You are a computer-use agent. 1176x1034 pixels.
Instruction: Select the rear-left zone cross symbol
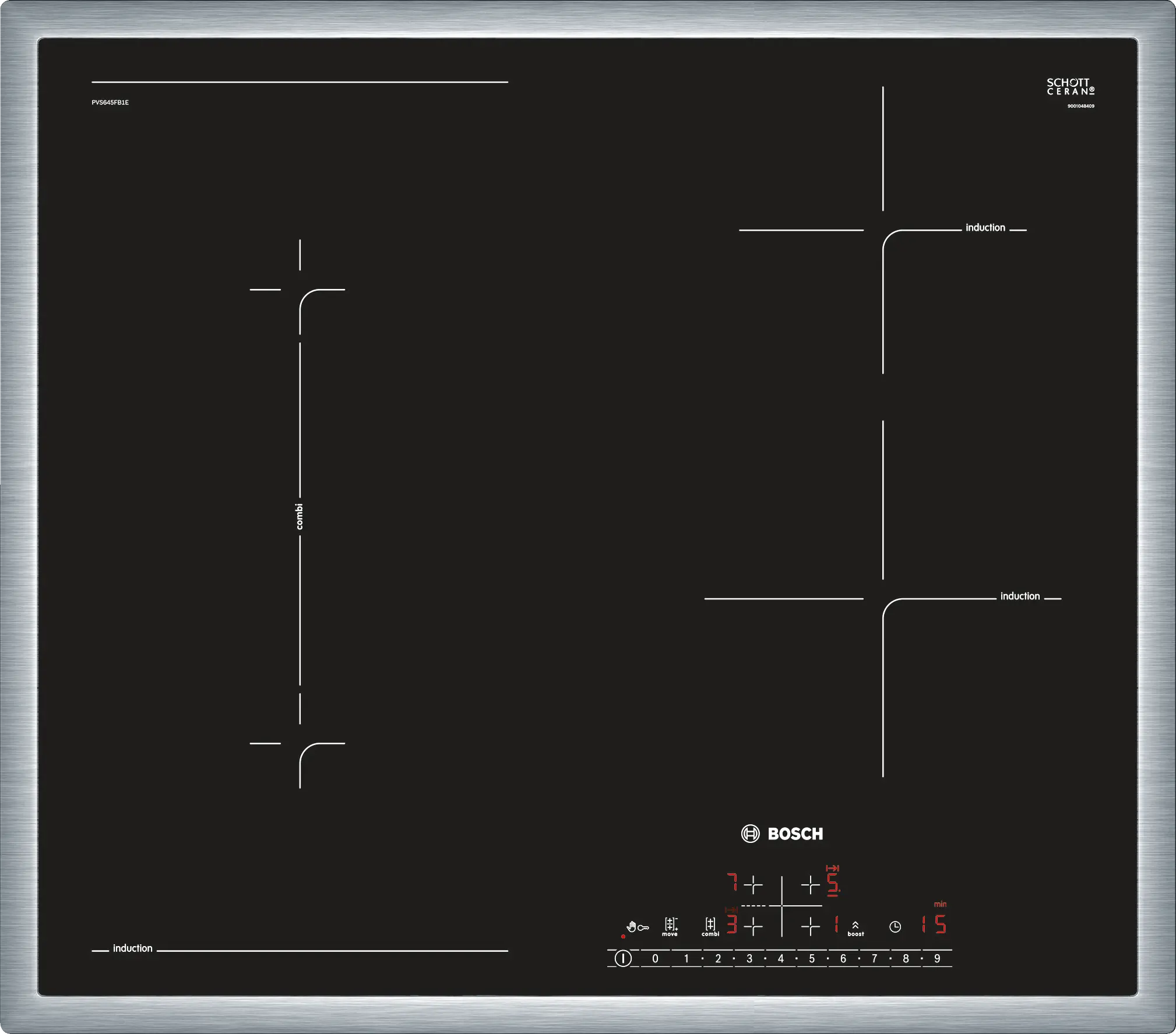click(754, 885)
